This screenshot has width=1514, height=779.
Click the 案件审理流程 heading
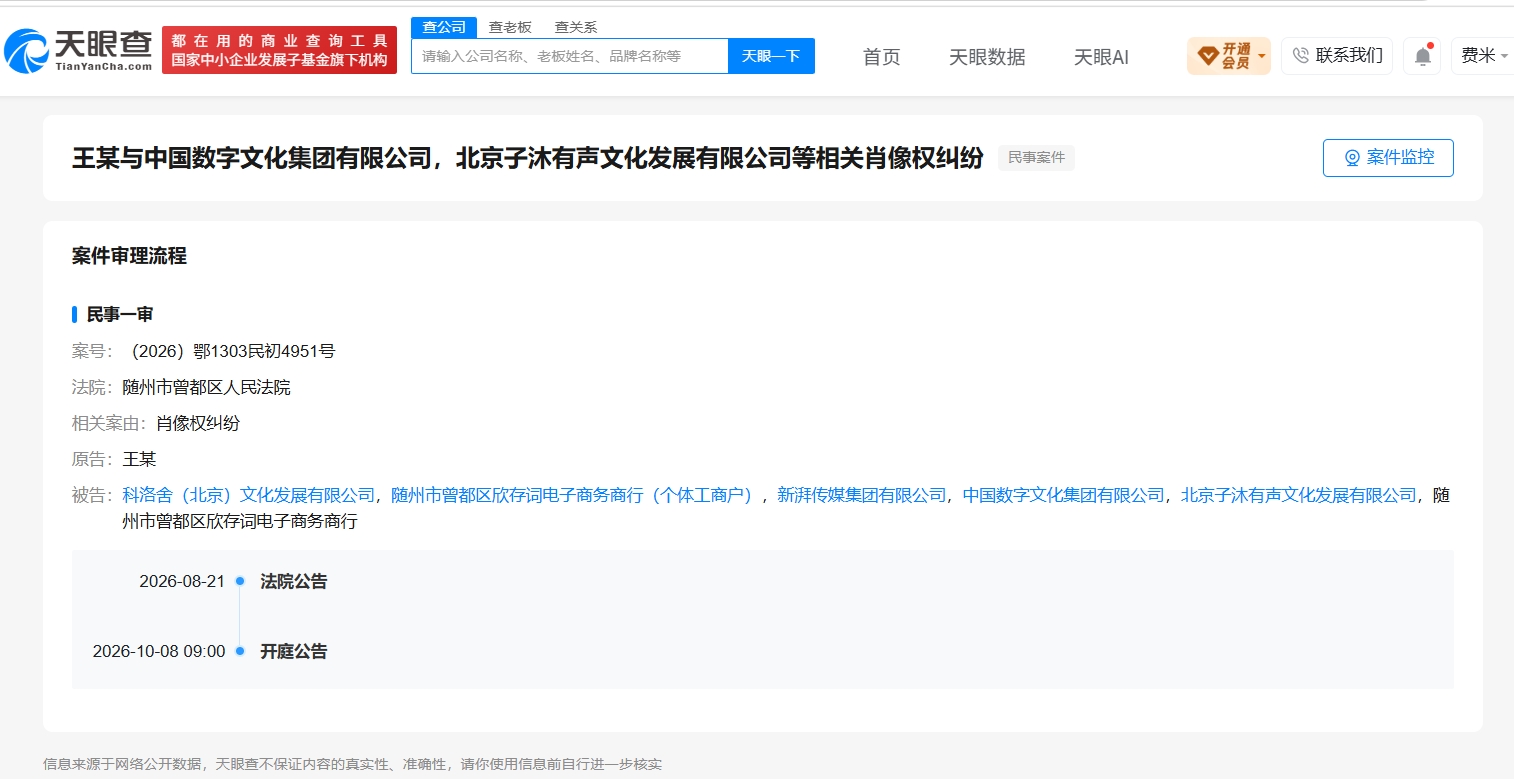click(x=129, y=256)
